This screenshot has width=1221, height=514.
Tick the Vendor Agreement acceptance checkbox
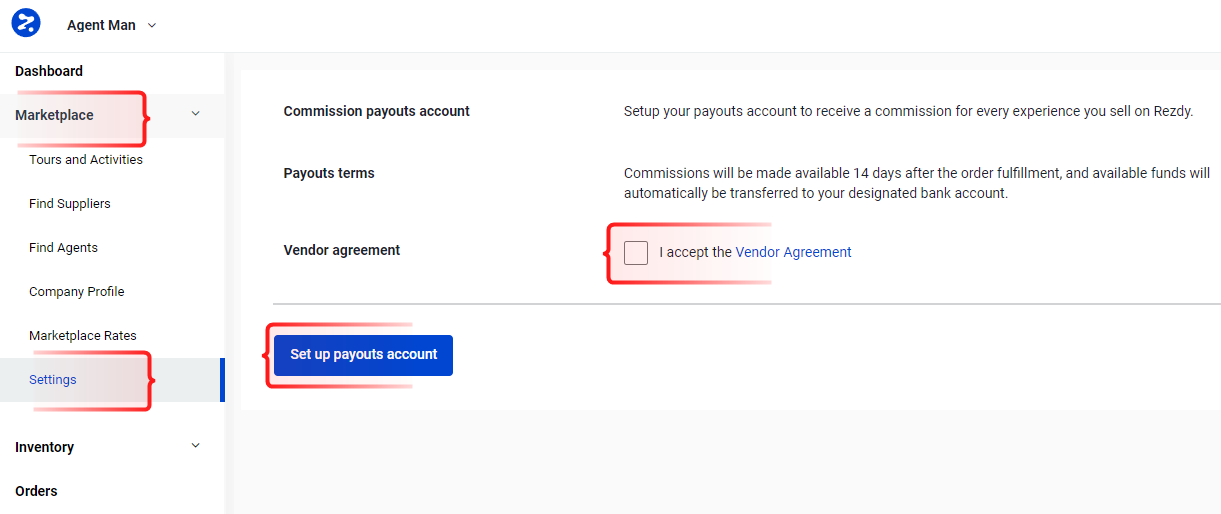[636, 253]
